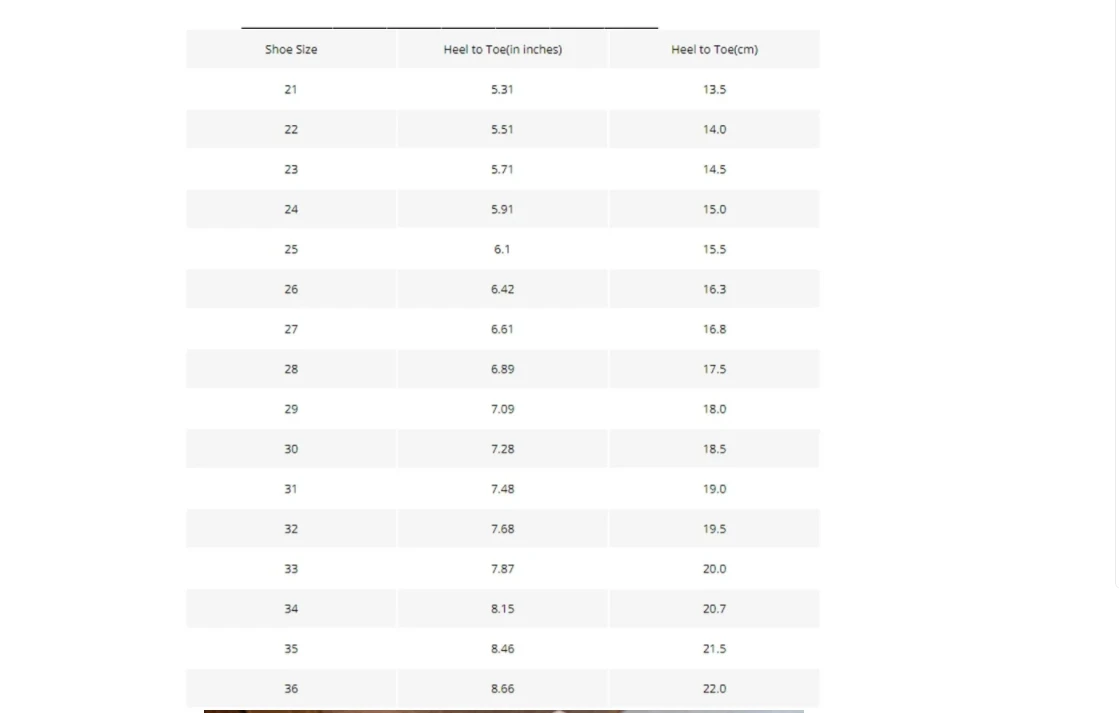
Task: Click the product image below the table
Action: (x=503, y=710)
